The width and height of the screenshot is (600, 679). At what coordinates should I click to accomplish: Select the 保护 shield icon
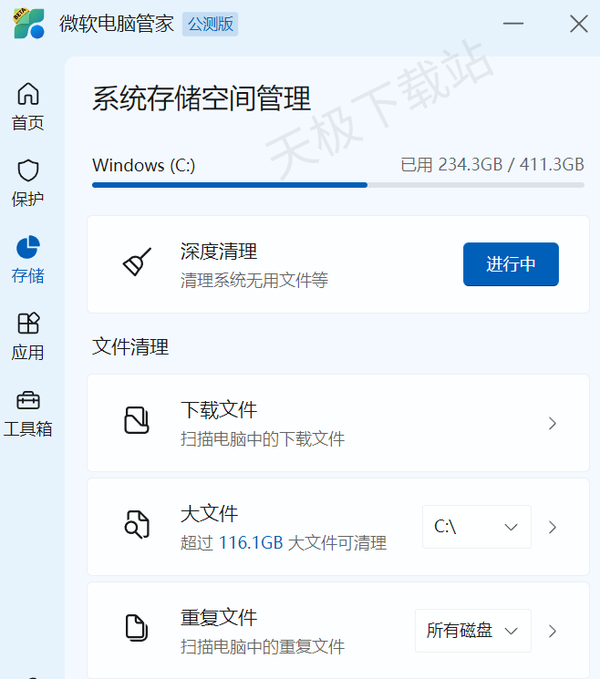tap(28, 170)
